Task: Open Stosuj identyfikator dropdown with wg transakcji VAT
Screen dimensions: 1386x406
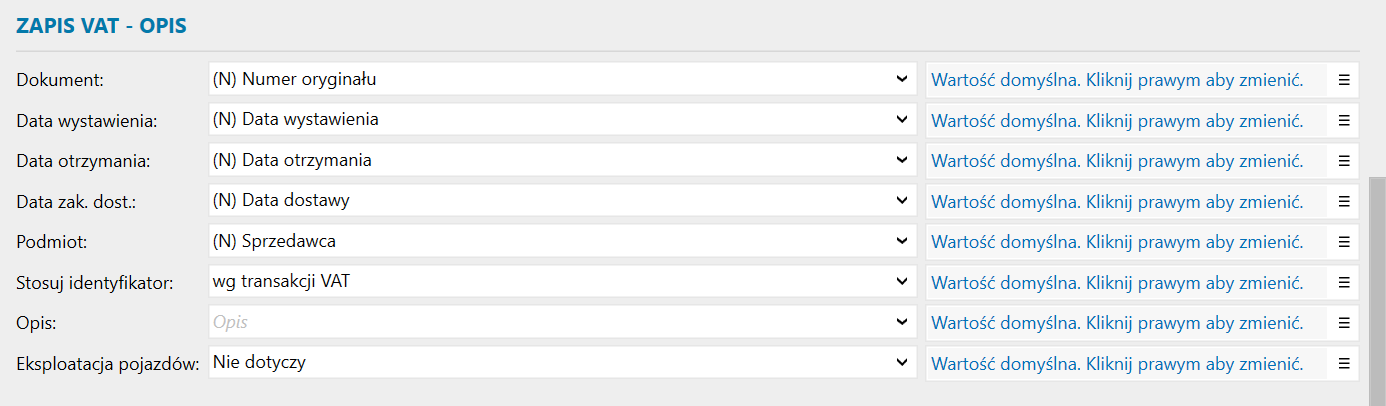Action: tap(901, 282)
